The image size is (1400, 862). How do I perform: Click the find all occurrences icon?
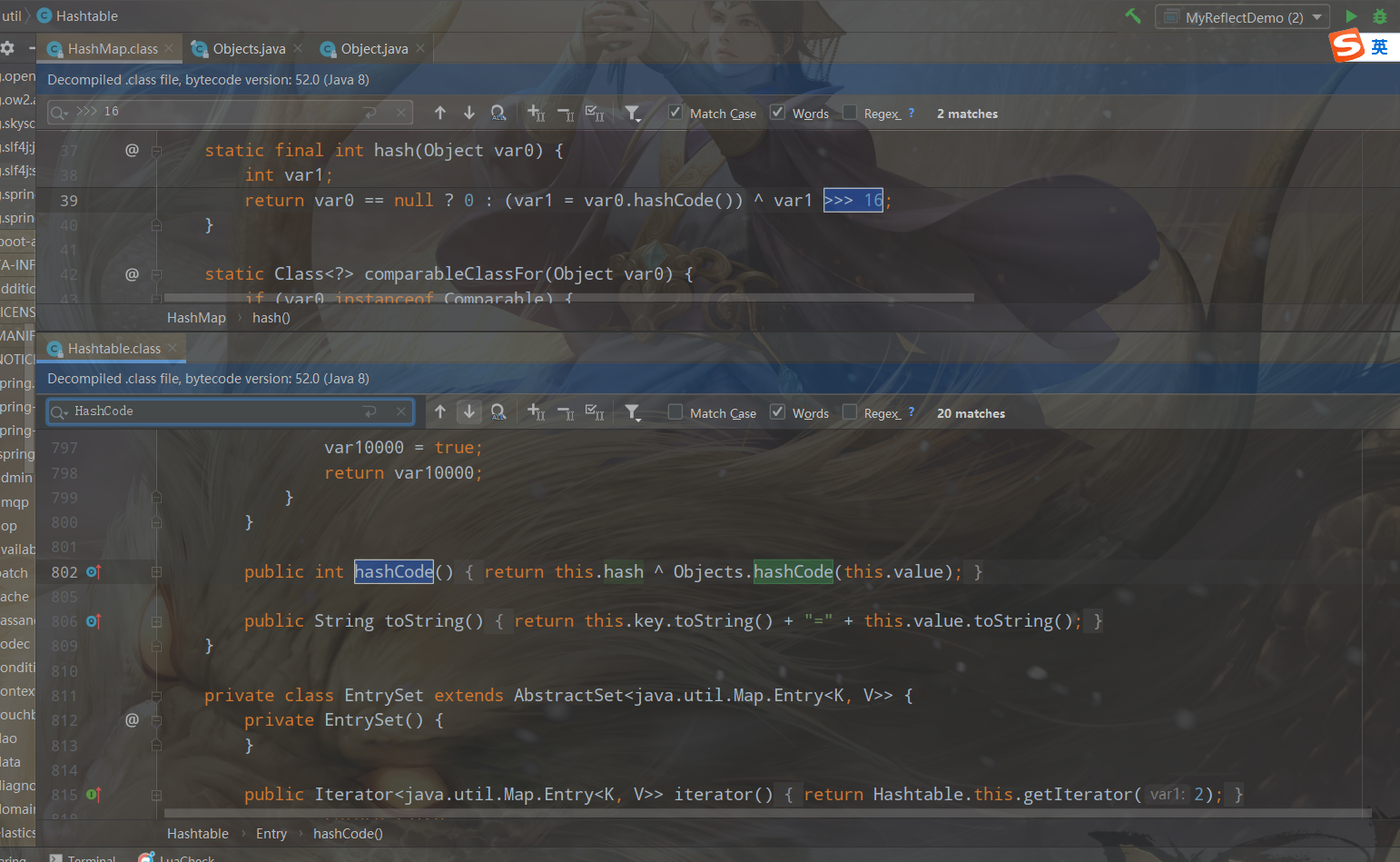(x=498, y=411)
